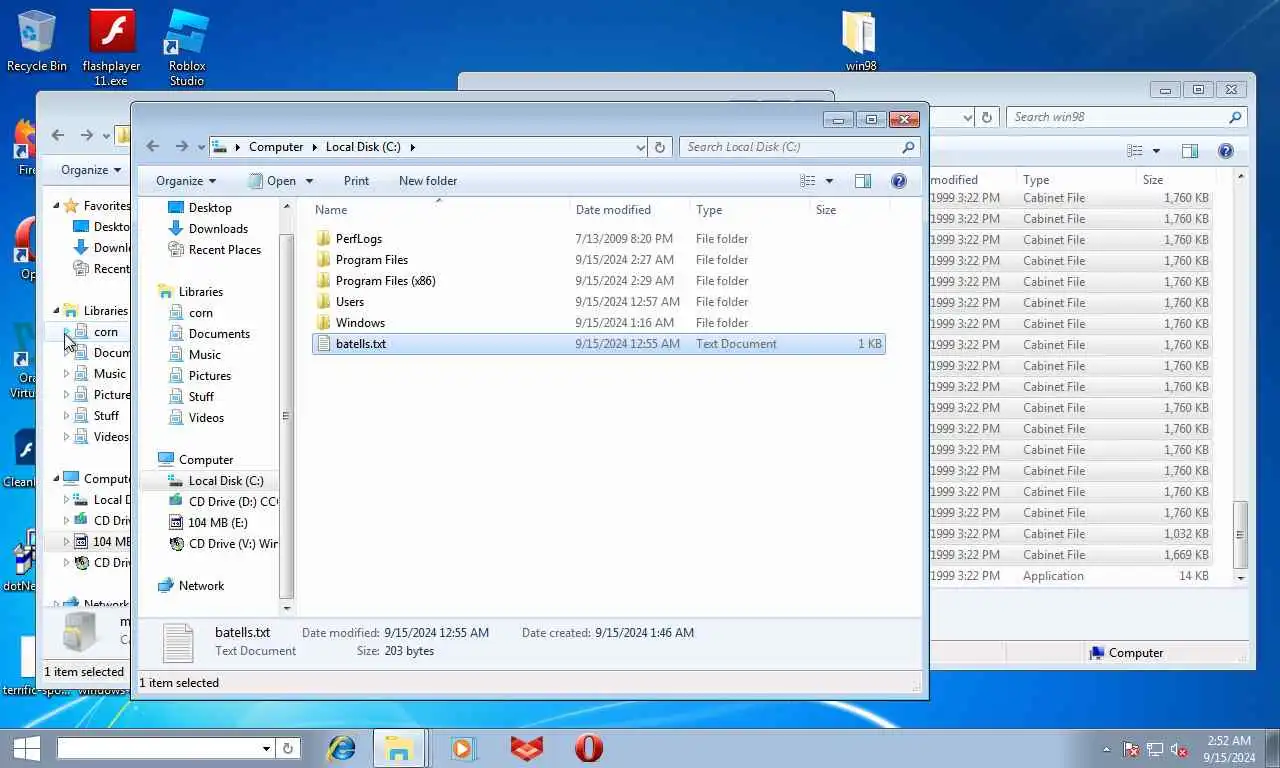Select the Program Files (x86) folder

(385, 281)
